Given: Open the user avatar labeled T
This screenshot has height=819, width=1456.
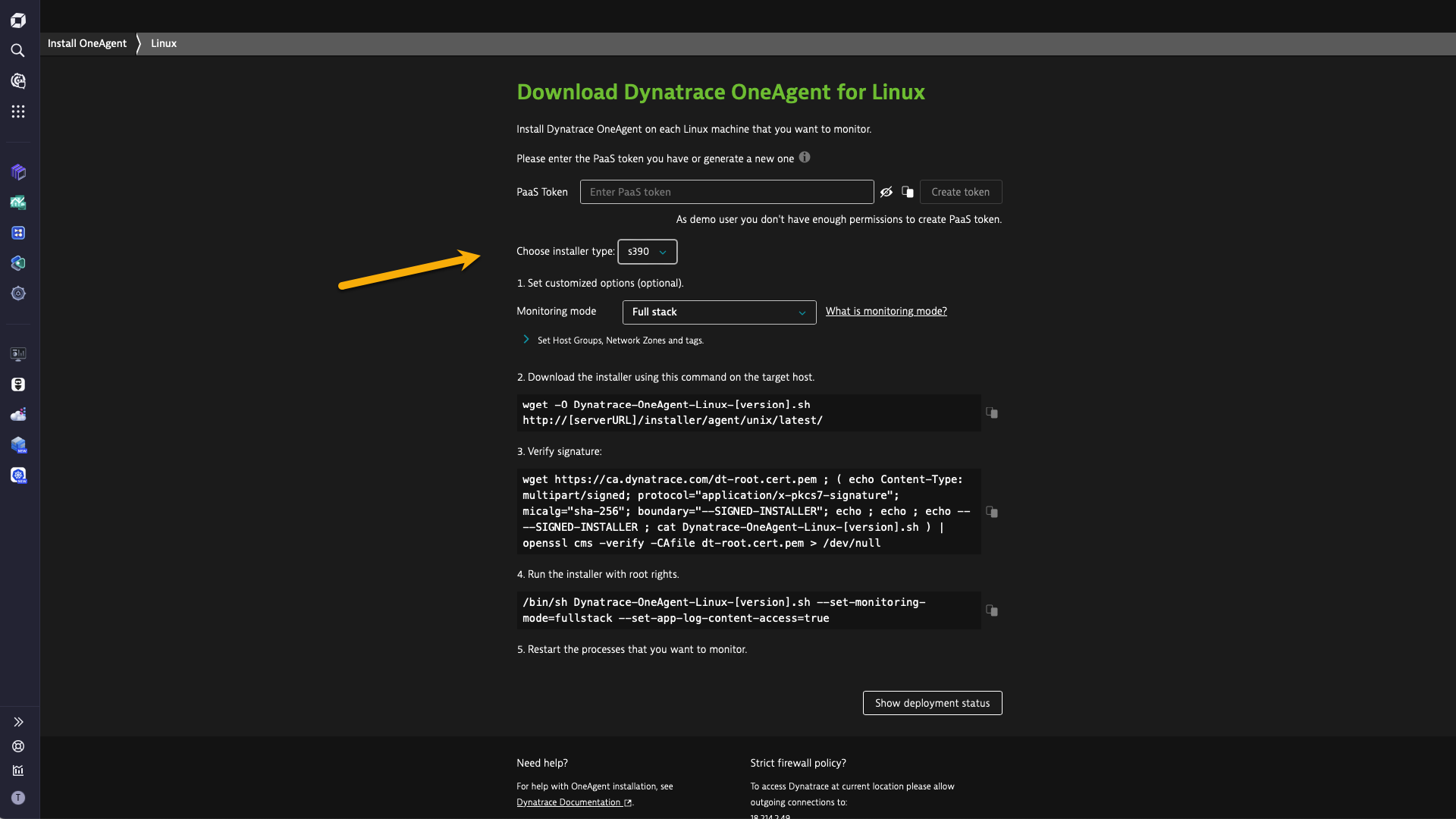Looking at the screenshot, I should click(18, 797).
